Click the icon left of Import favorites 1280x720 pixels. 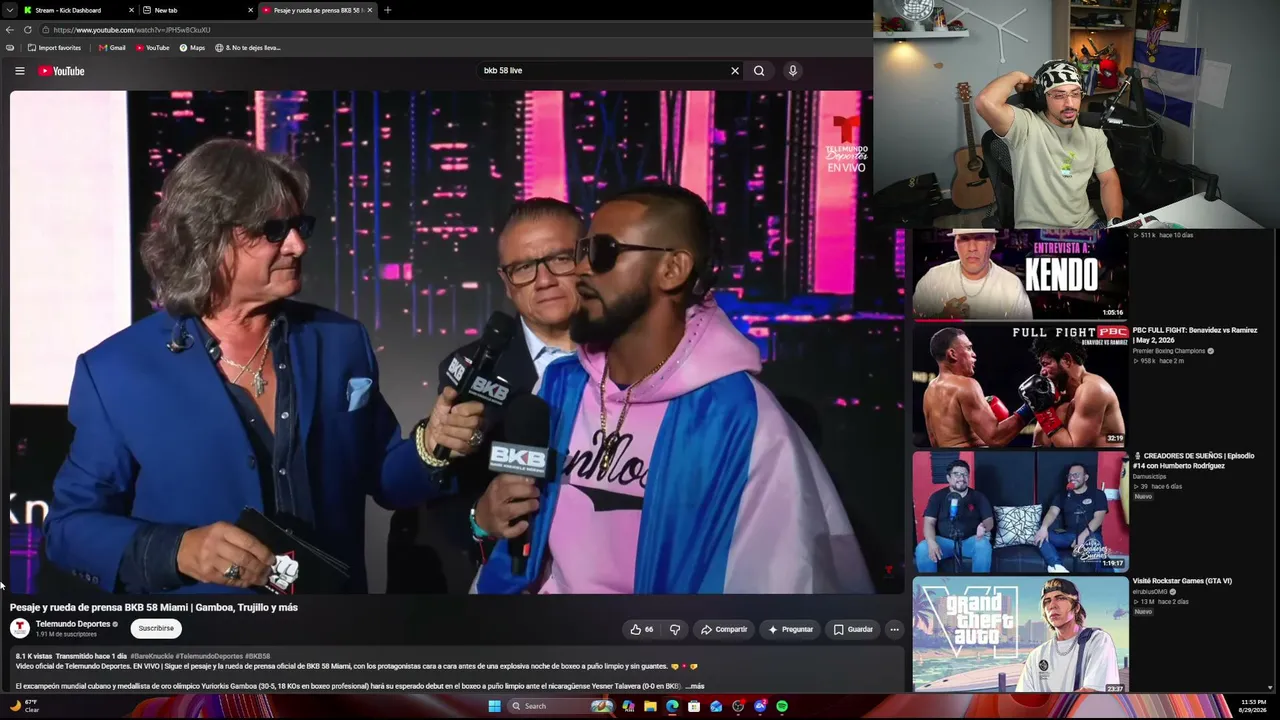point(10,48)
